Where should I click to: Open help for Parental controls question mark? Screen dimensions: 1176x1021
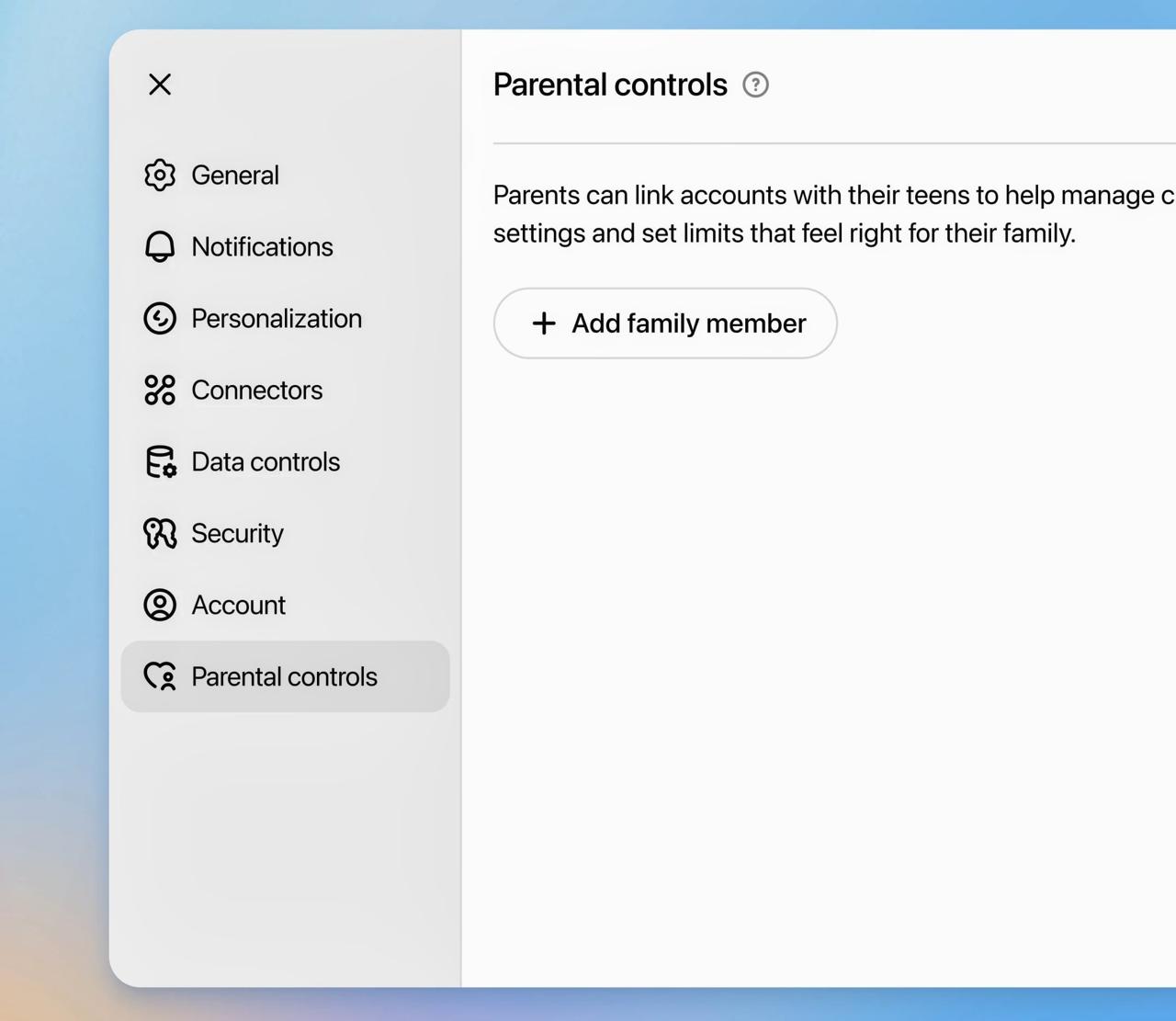click(x=755, y=85)
